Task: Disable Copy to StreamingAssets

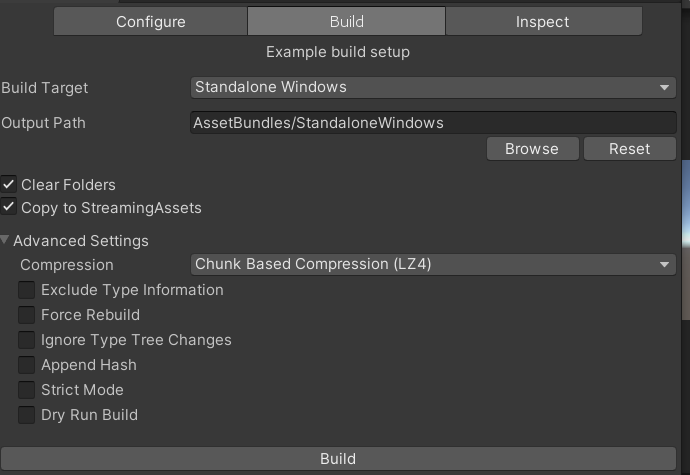Action: (9, 207)
